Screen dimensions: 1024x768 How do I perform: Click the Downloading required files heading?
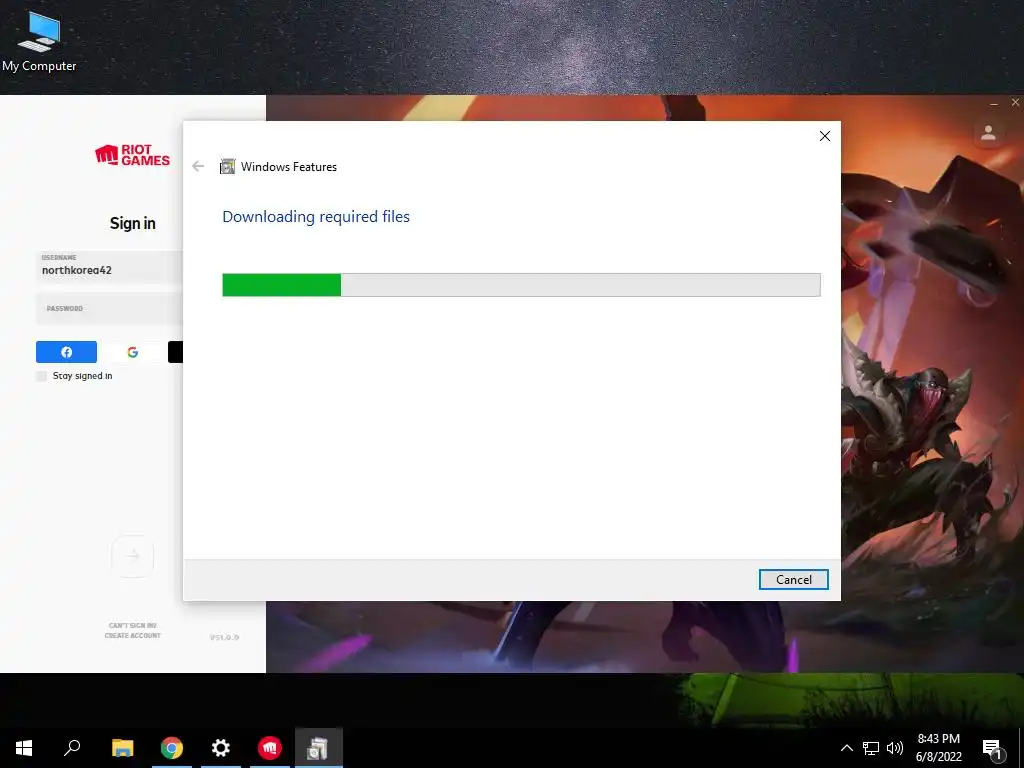pos(316,217)
